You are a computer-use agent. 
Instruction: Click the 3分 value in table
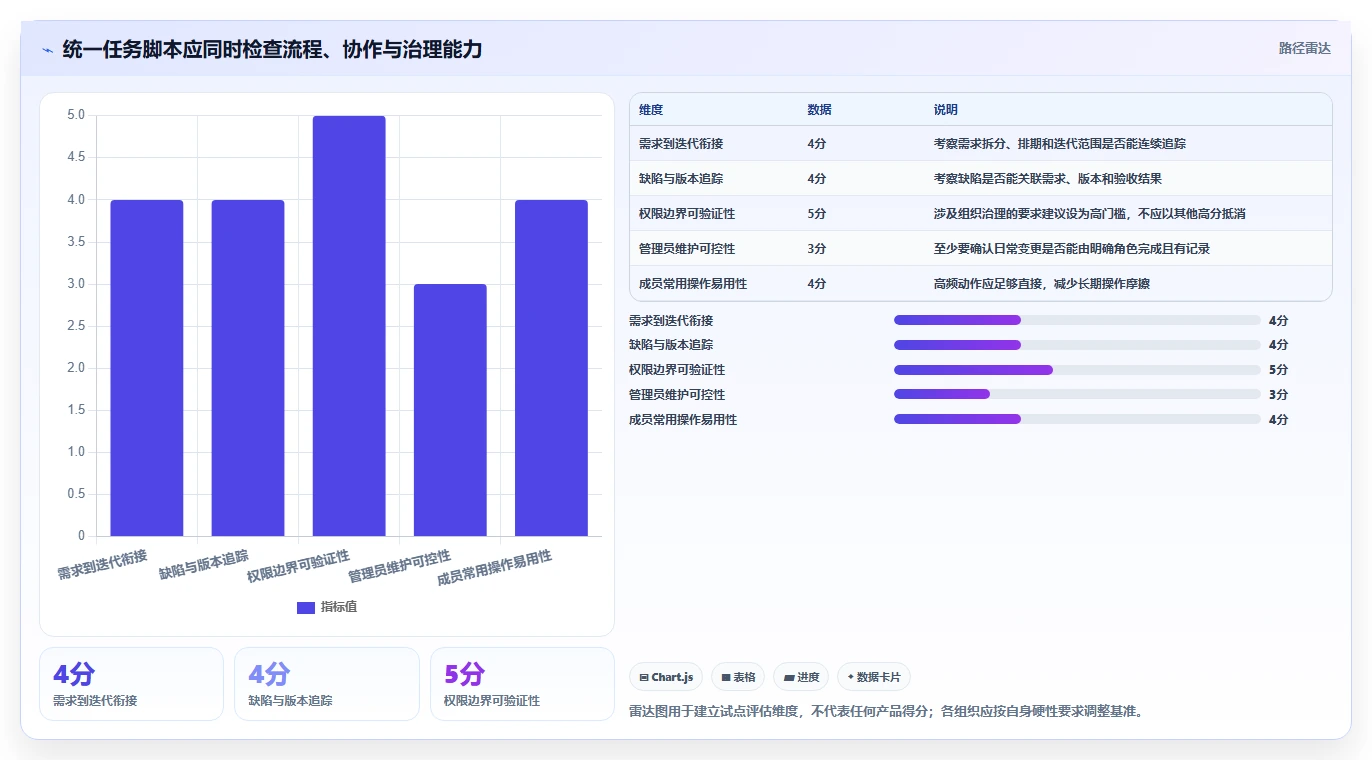point(817,249)
